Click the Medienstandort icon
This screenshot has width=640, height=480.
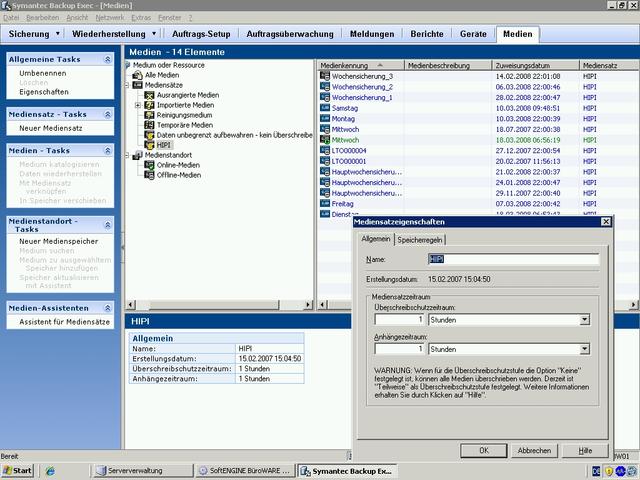pyautogui.click(x=138, y=155)
